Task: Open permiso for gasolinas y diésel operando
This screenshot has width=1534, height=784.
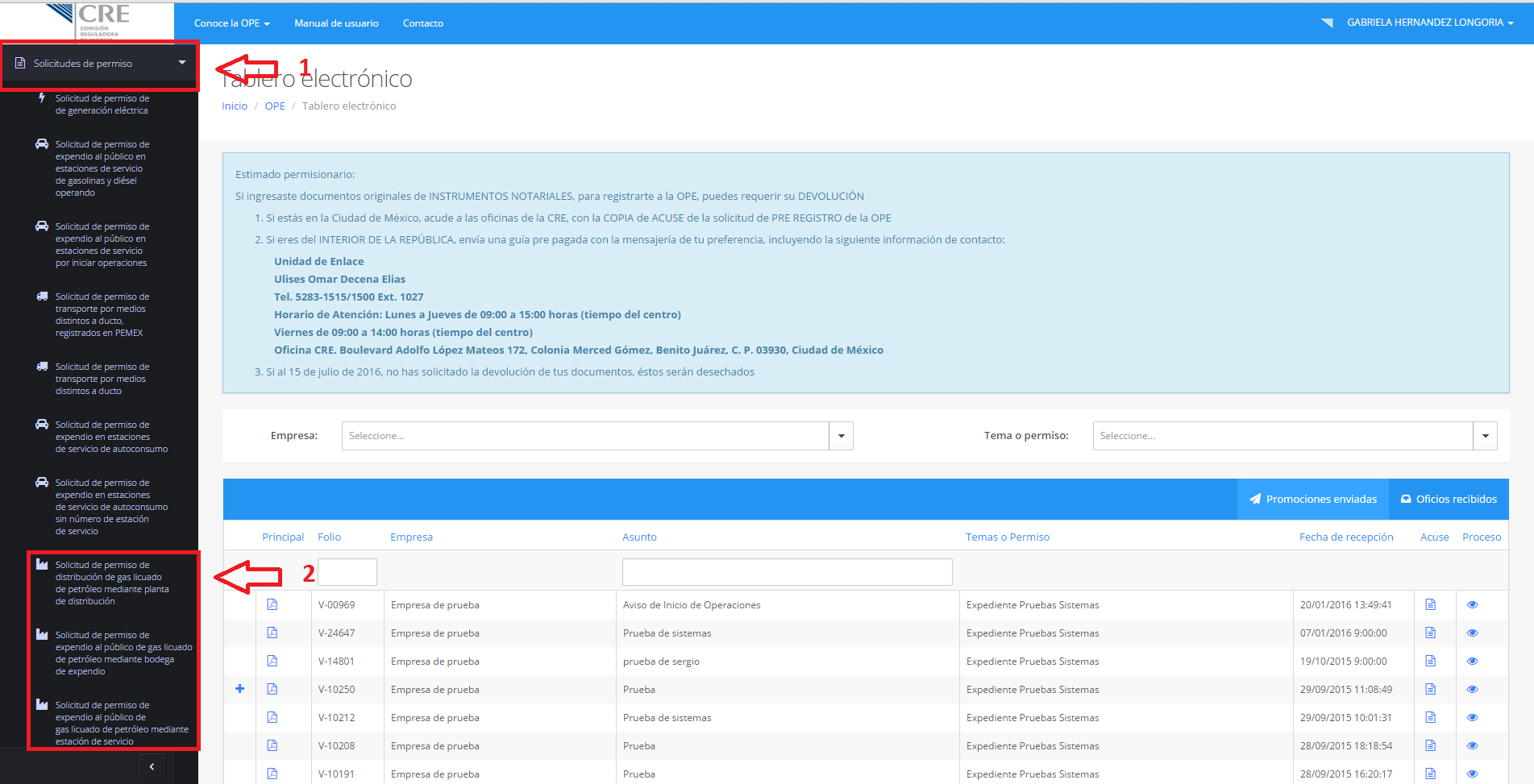Action: (x=102, y=168)
